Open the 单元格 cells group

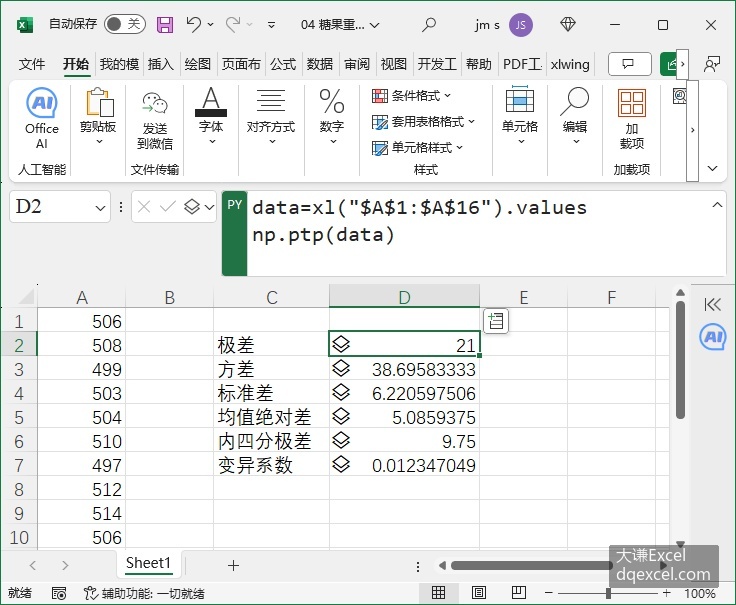tap(520, 116)
